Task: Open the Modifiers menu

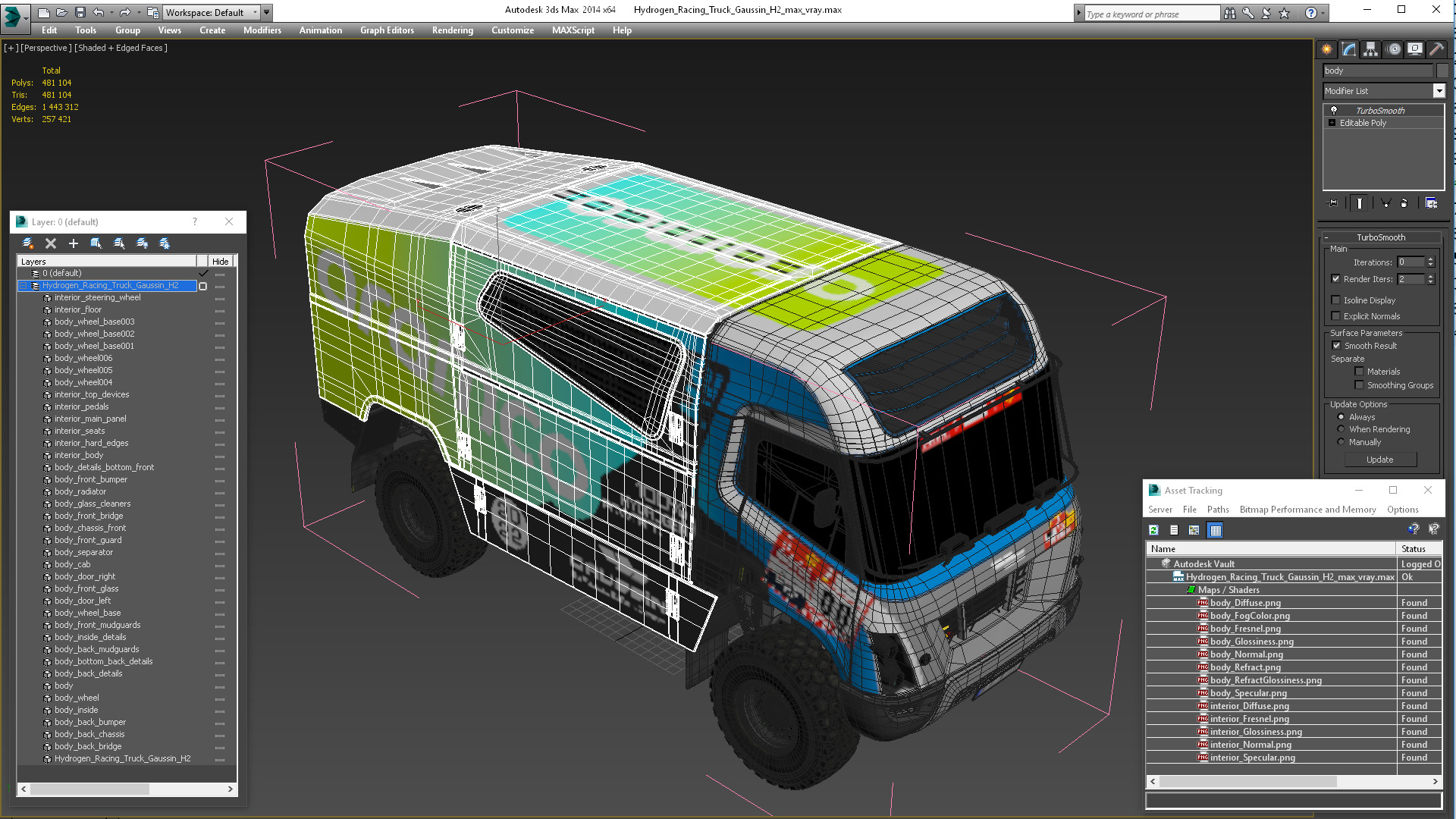Action: point(262,30)
